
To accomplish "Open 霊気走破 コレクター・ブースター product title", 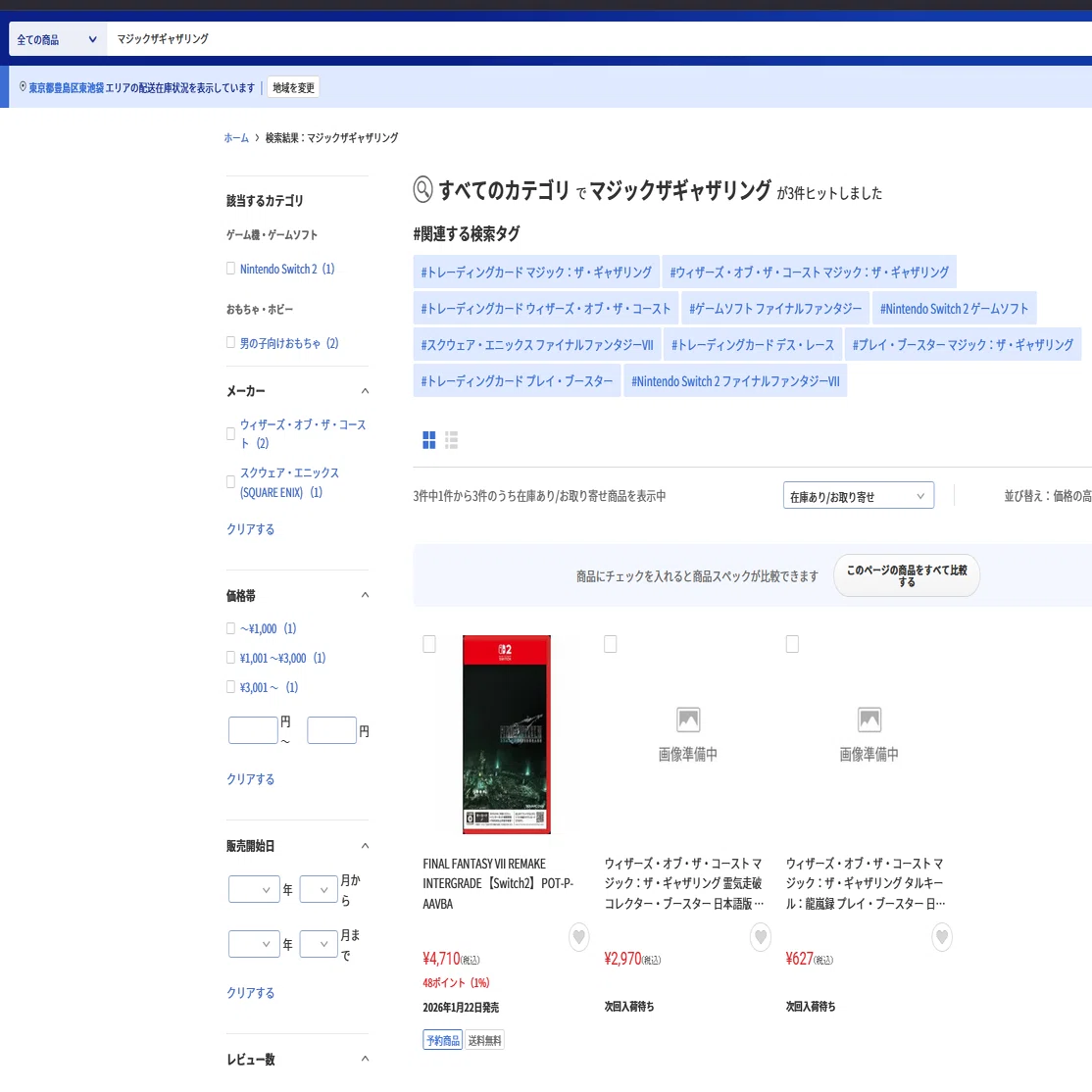I will pos(684,883).
